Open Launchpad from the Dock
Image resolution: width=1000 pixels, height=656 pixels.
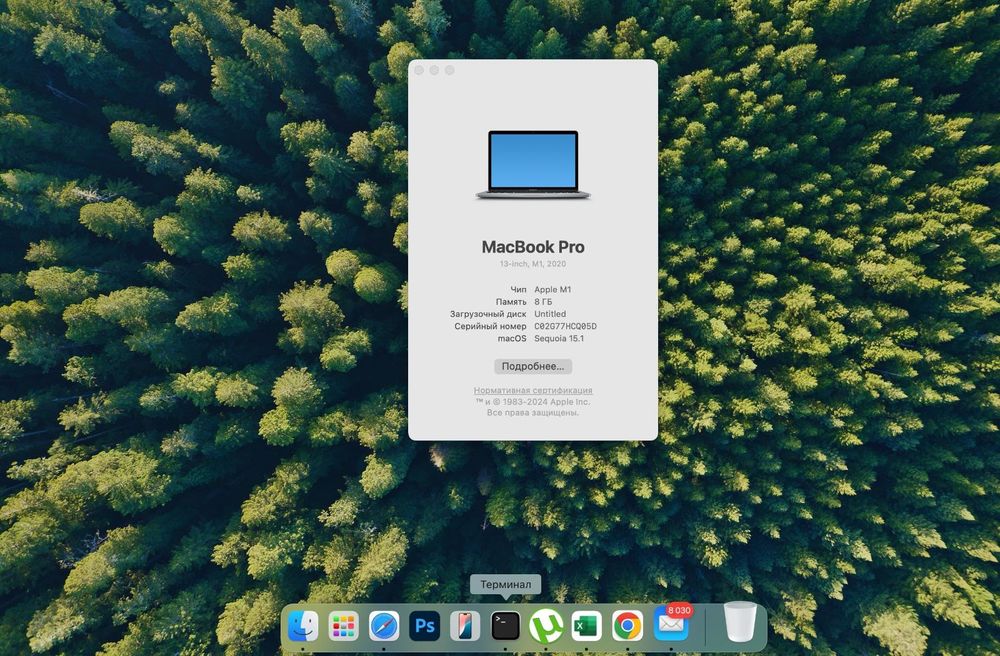pos(344,625)
